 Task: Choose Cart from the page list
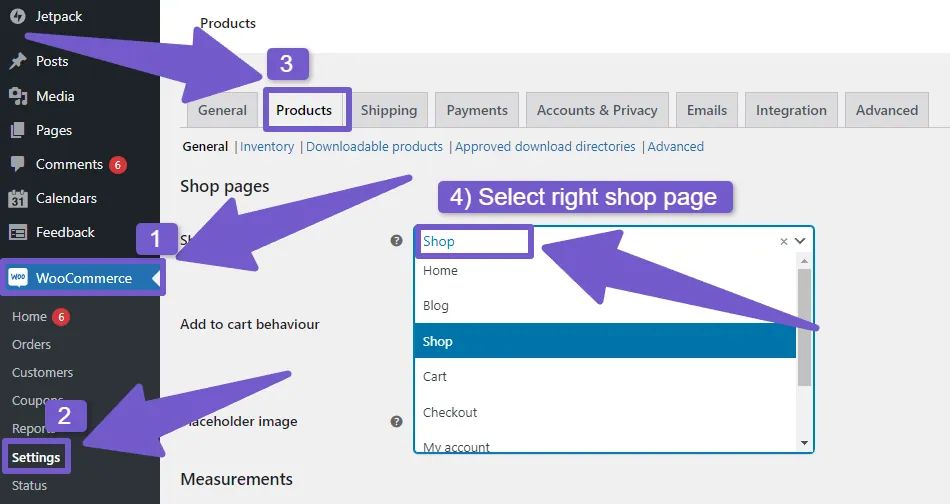pos(605,376)
